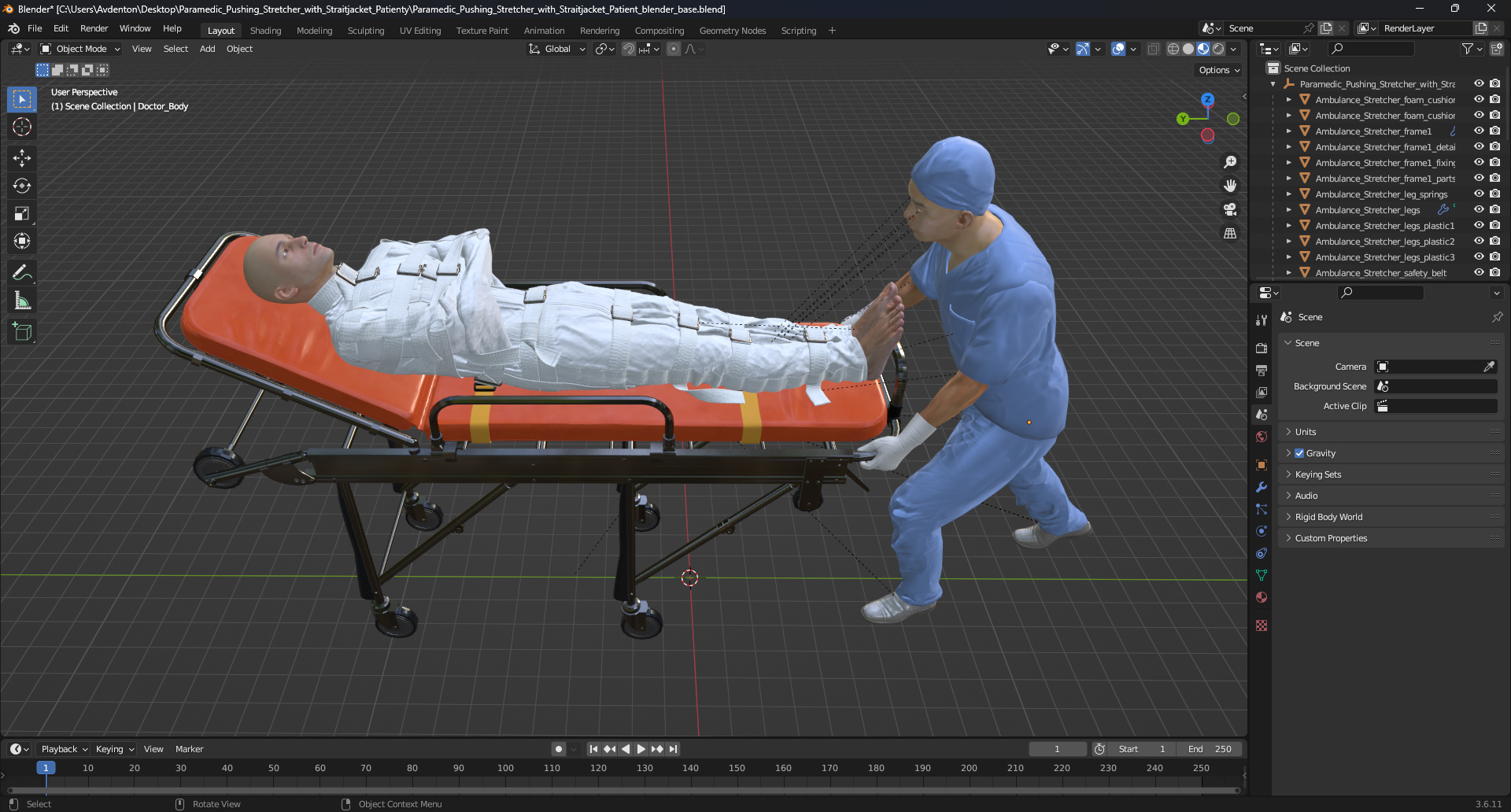Click the Keying dropdown button
Screen dimensions: 1511x812
(x=115, y=749)
